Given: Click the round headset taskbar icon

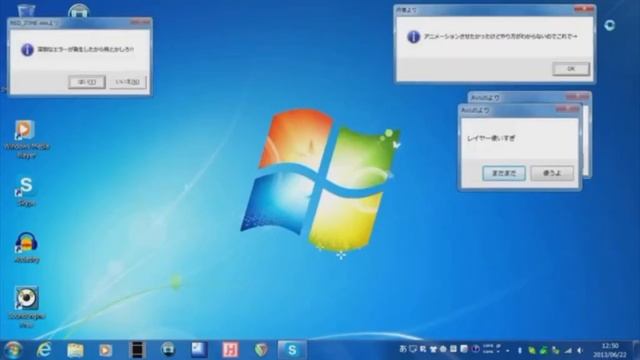Looking at the screenshot, I should (x=168, y=349).
